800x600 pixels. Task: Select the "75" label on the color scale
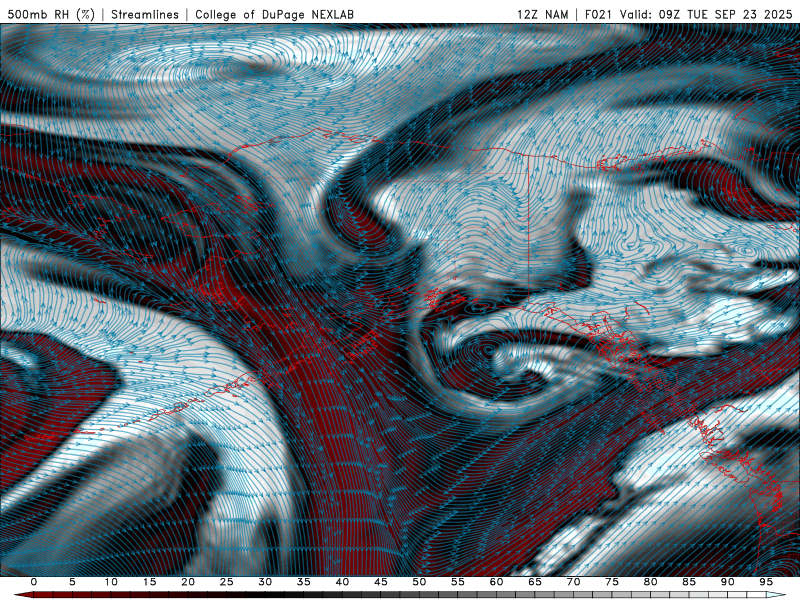point(611,582)
